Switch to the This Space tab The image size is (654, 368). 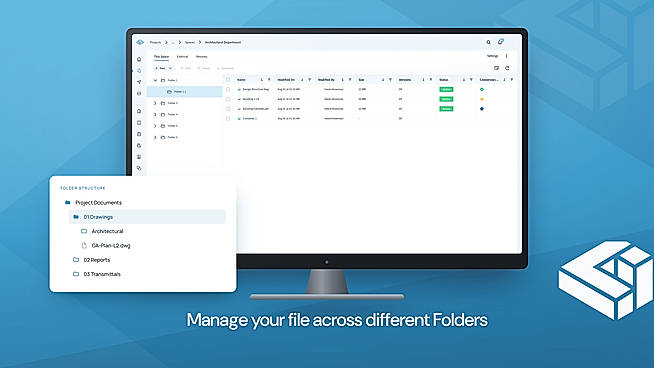[161, 56]
